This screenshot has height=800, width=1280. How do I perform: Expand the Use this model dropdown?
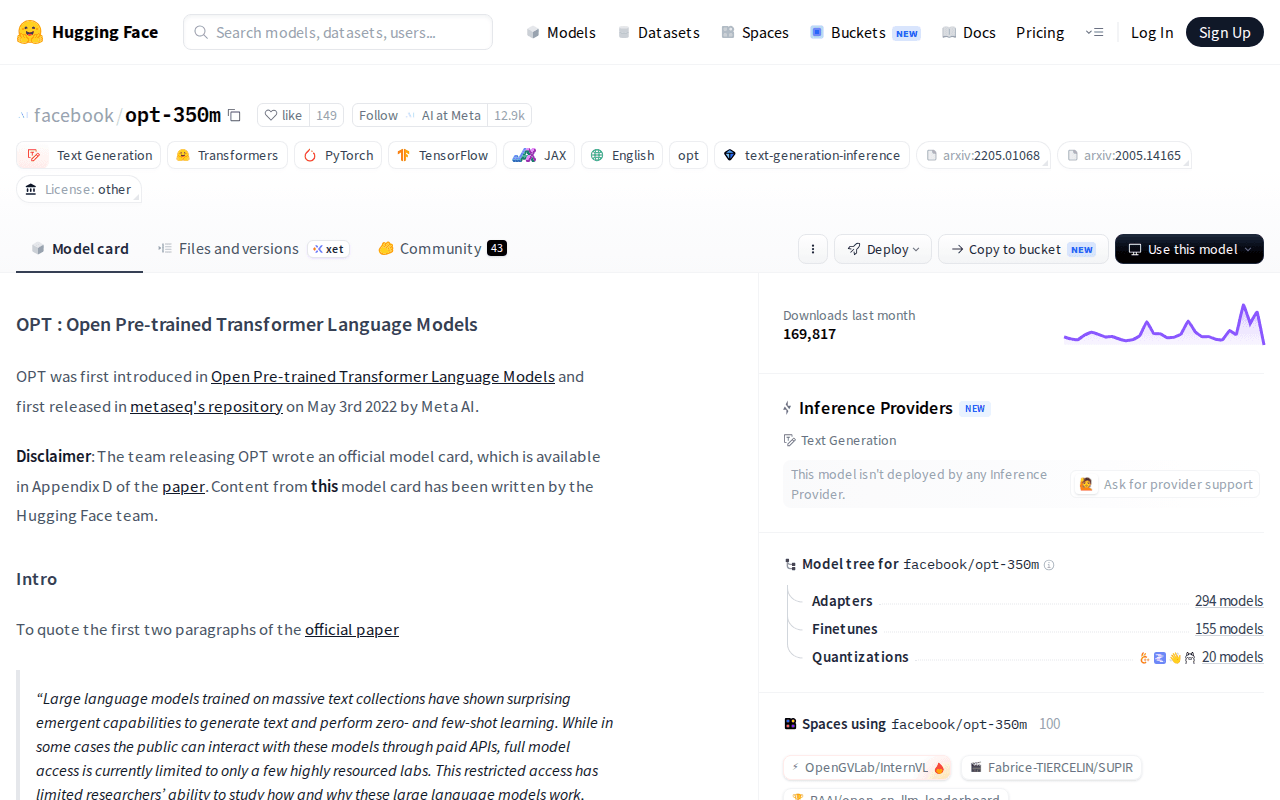point(1189,249)
